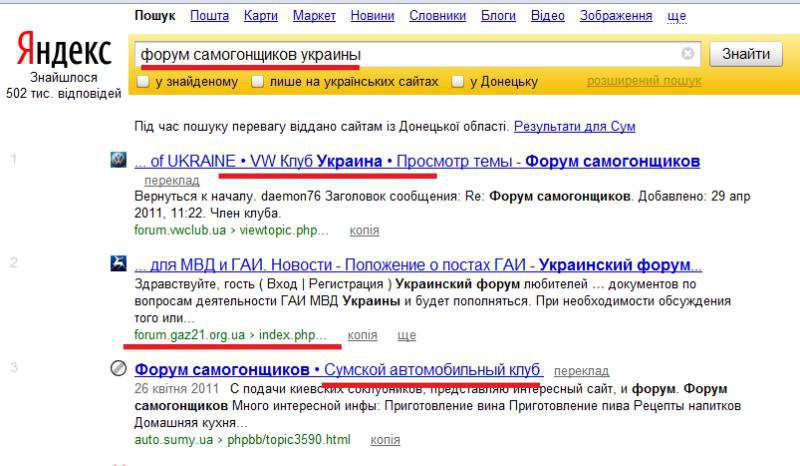800x466 pixels.
Task: Click the VW club favicon in result 1
Action: point(118,160)
